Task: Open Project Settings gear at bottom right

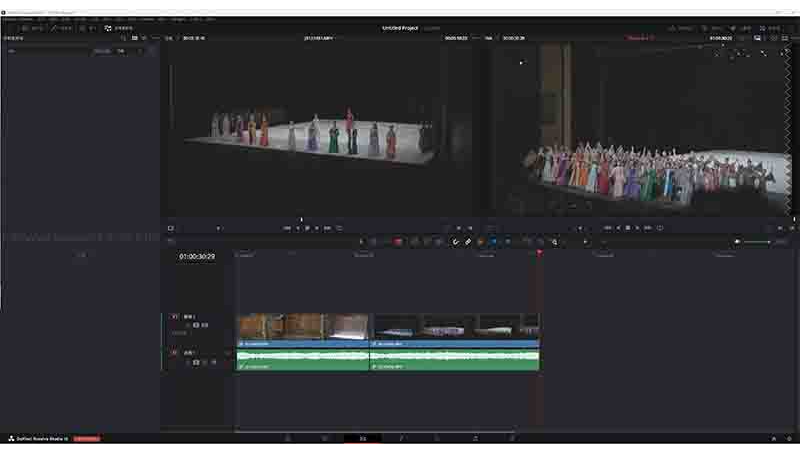Action: click(789, 438)
